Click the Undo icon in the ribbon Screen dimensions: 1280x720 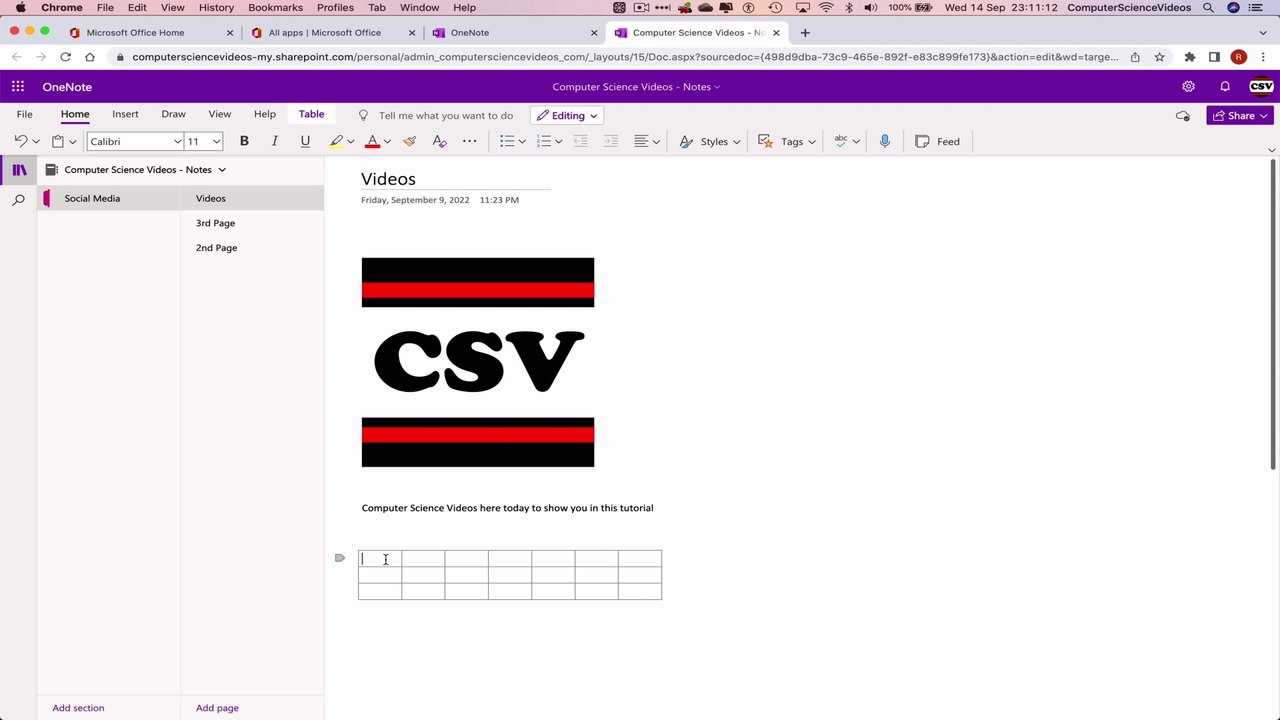[20, 141]
